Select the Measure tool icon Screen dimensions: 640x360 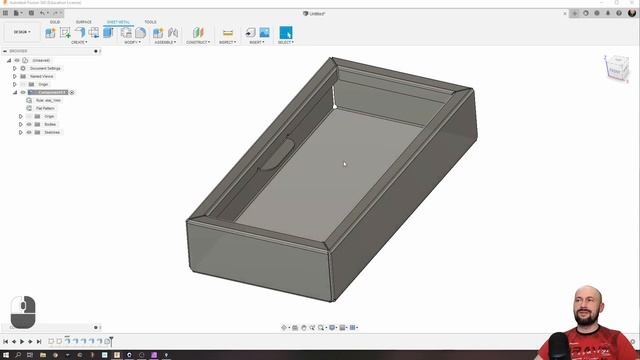[x=228, y=33]
